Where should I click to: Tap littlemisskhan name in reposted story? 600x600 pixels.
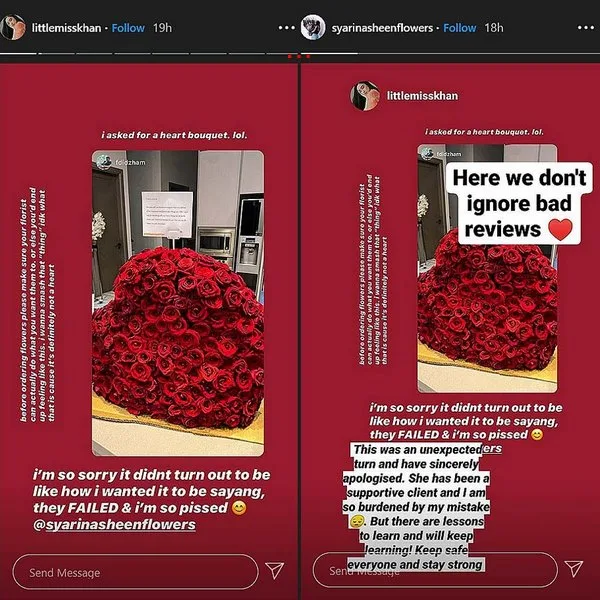tap(422, 96)
